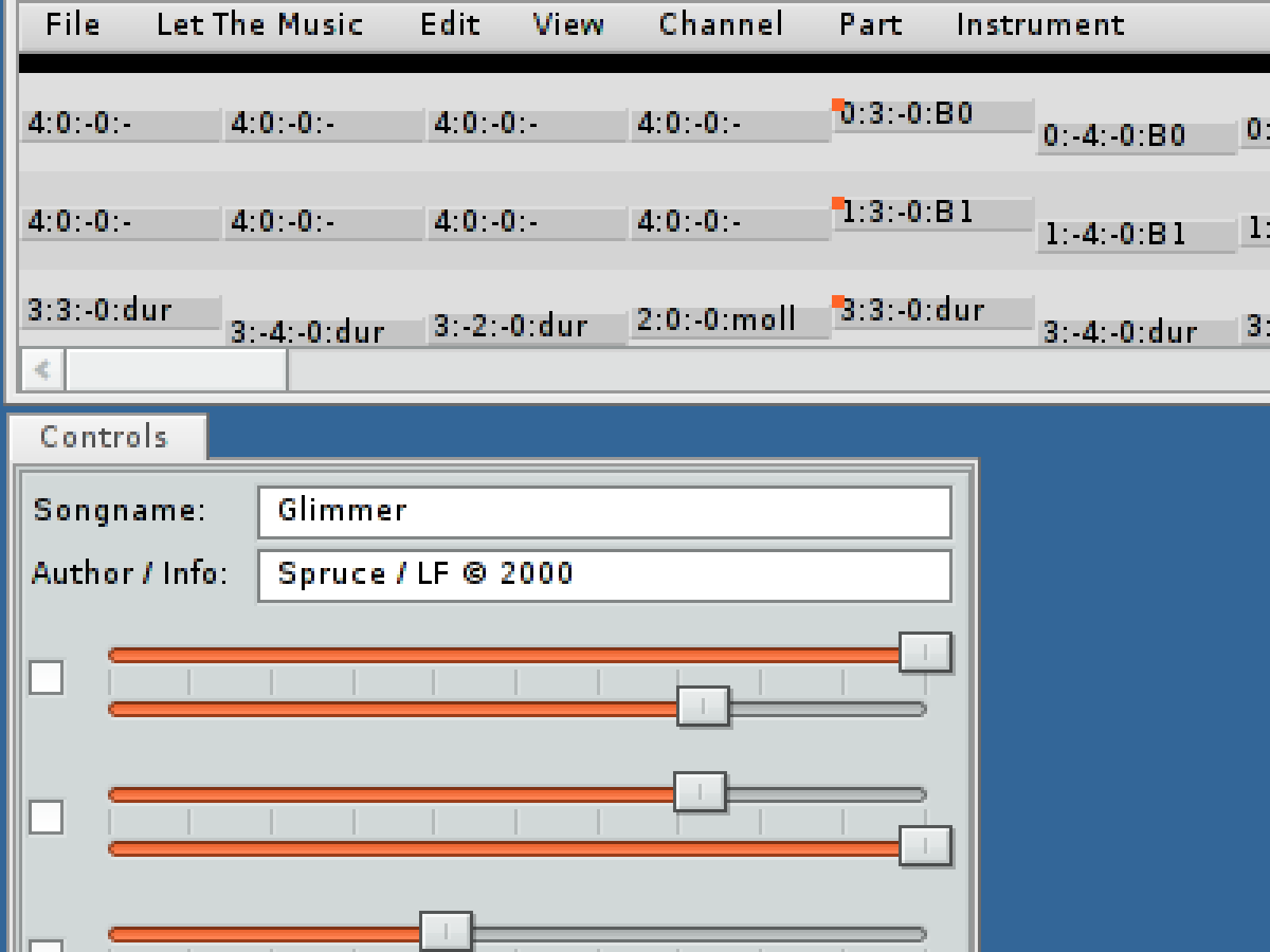The width and height of the screenshot is (1270, 952).
Task: Select part 0:-4:-0:B0
Action: [x=1137, y=137]
